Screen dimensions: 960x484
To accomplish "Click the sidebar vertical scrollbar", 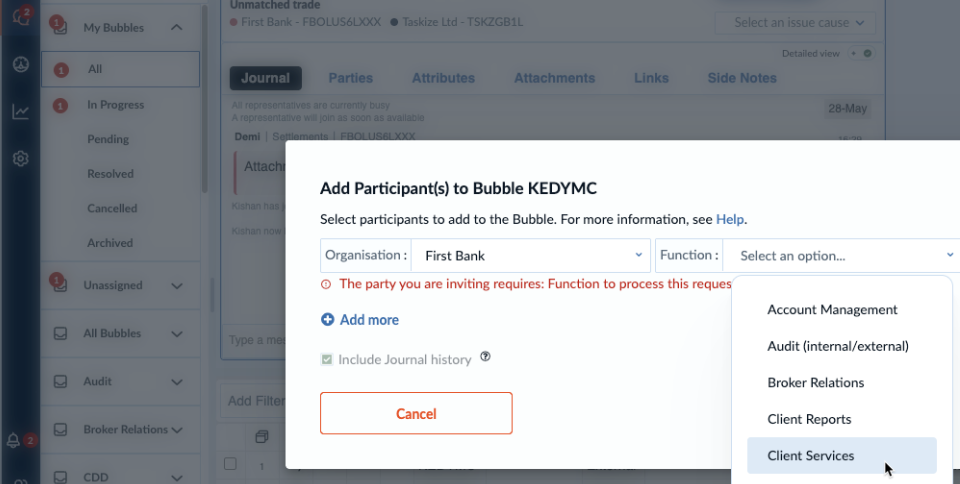I will pyautogui.click(x=205, y=98).
